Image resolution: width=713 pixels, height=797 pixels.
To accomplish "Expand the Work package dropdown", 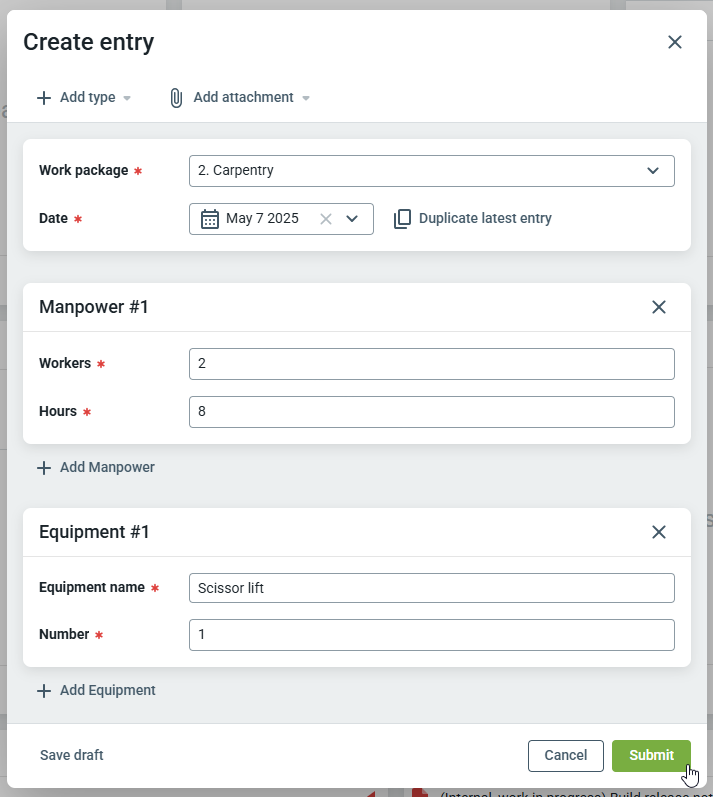I will pyautogui.click(x=653, y=171).
